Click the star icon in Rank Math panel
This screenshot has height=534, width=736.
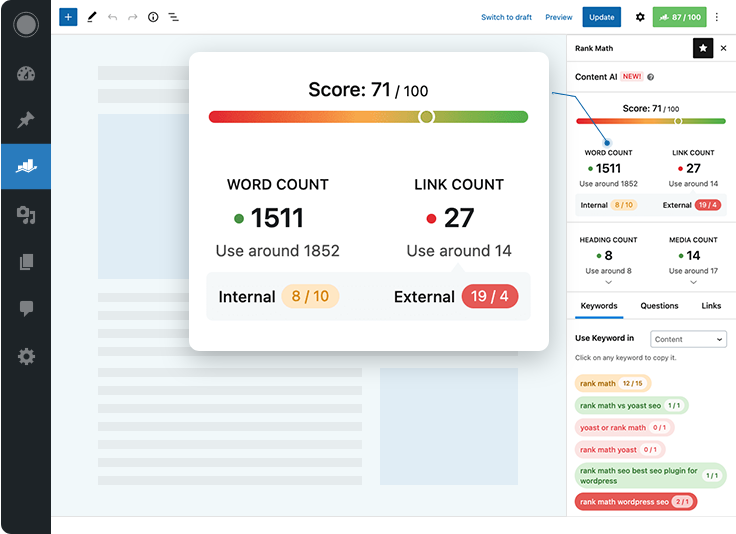[x=703, y=47]
